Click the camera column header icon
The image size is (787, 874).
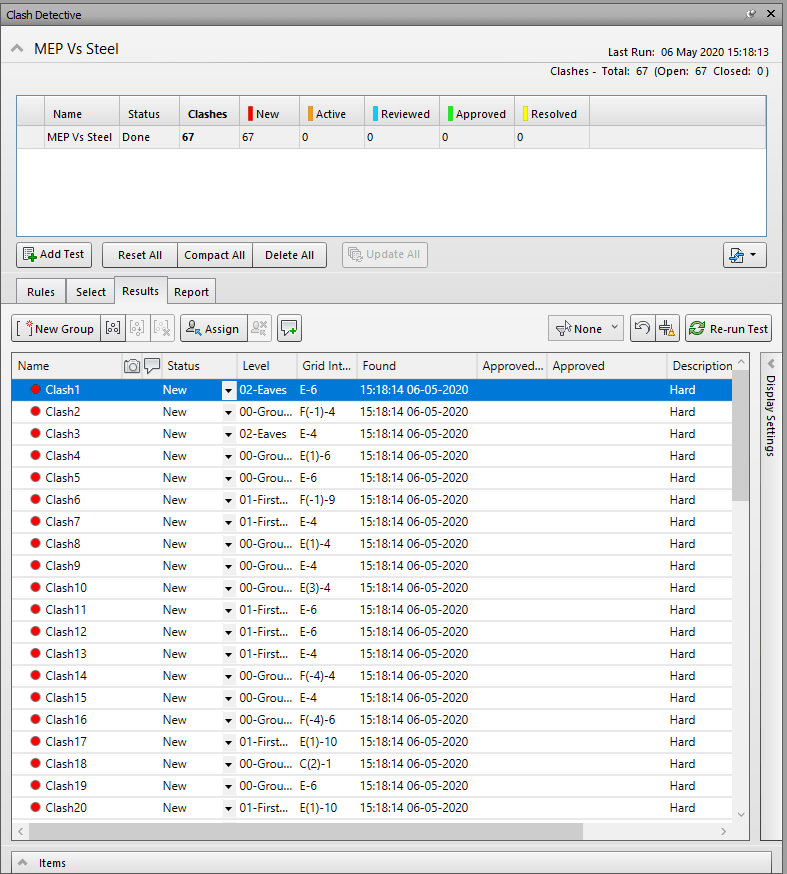pyautogui.click(x=132, y=366)
